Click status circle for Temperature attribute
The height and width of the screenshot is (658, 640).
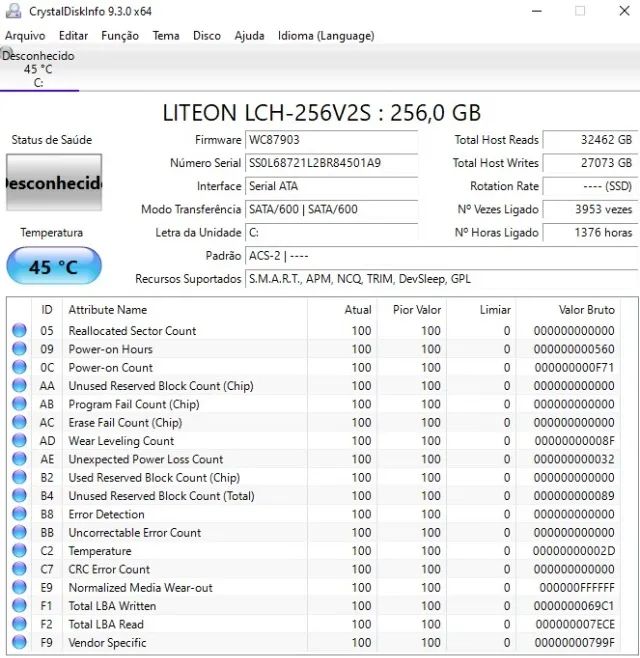click(x=19, y=551)
